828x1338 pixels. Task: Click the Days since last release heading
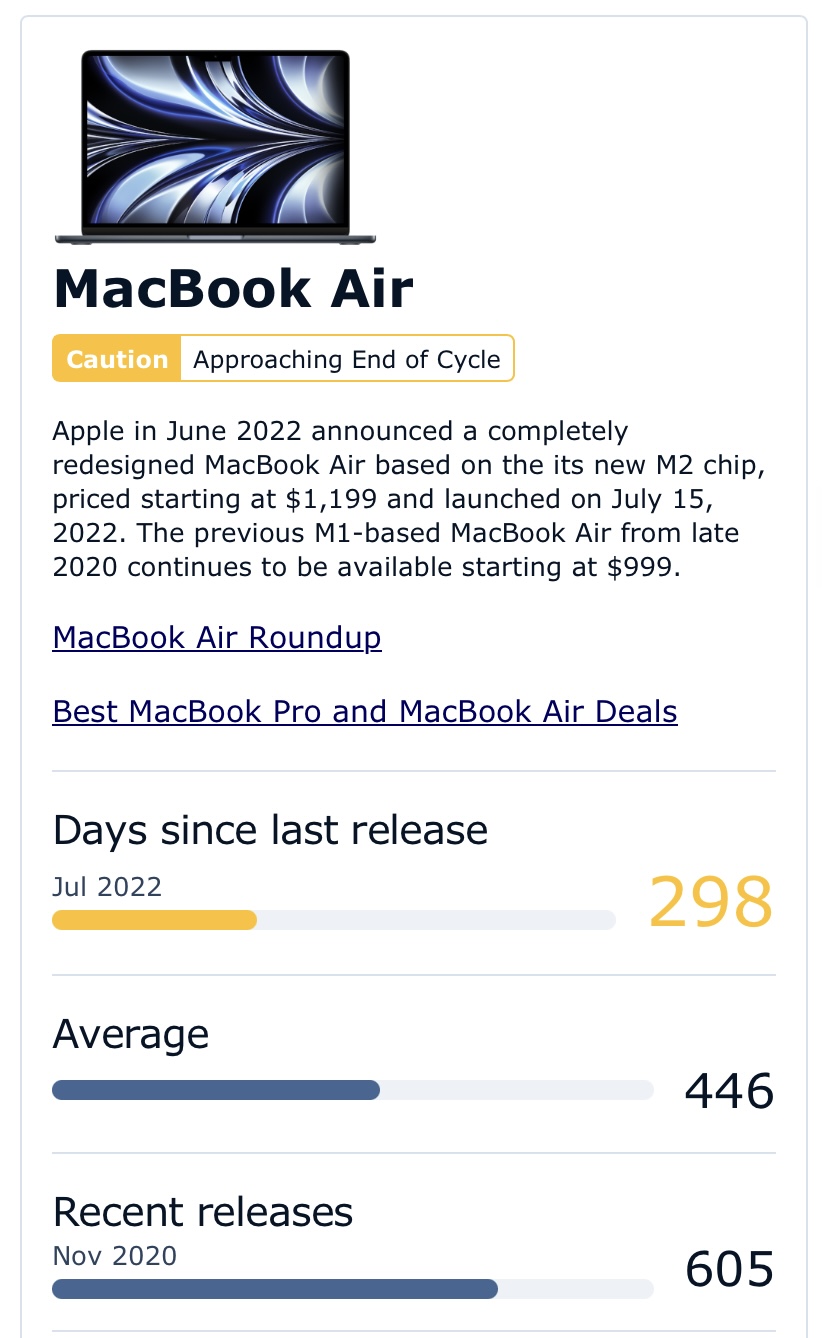click(x=270, y=830)
